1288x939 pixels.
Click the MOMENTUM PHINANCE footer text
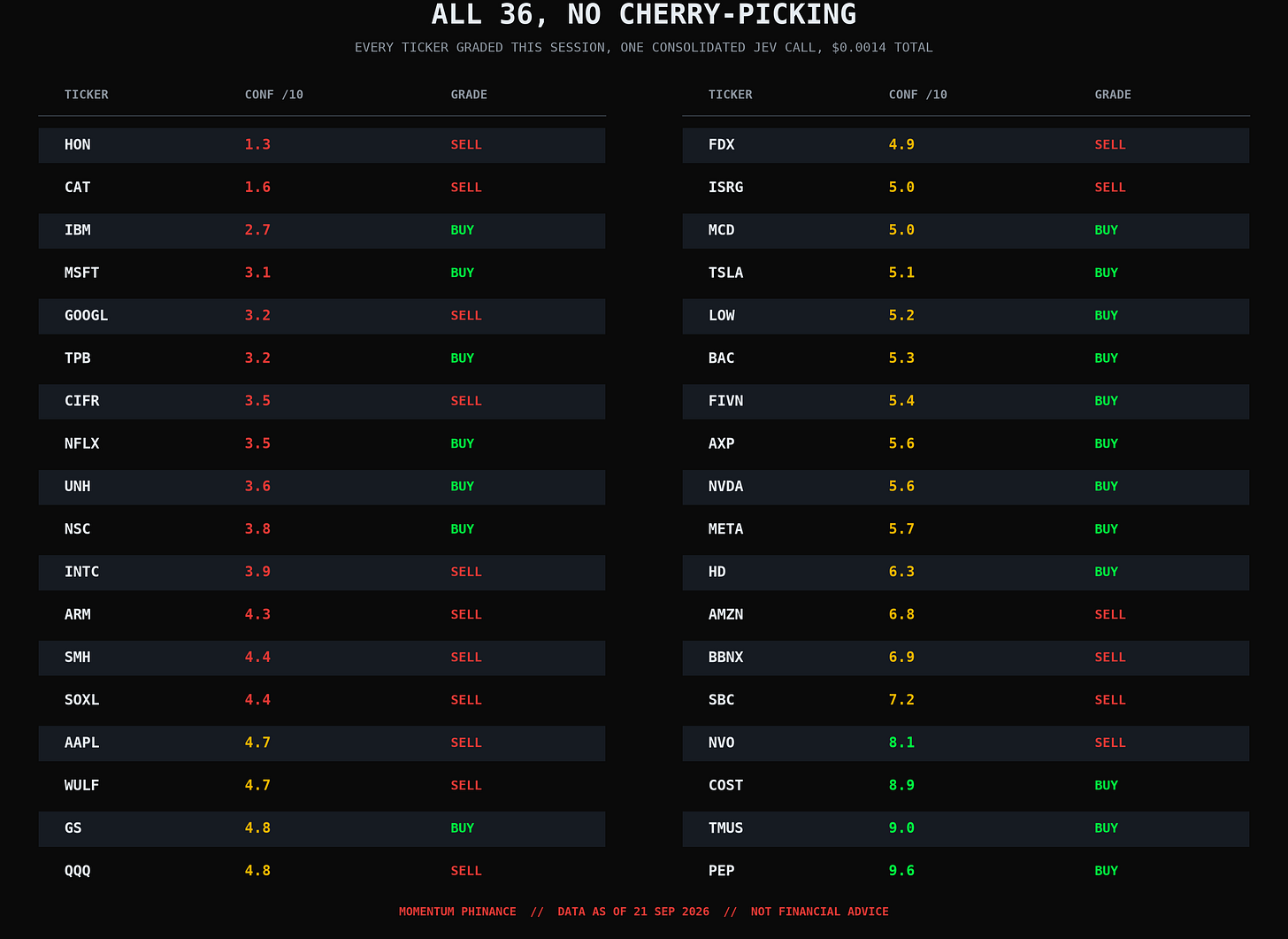pyautogui.click(x=457, y=912)
